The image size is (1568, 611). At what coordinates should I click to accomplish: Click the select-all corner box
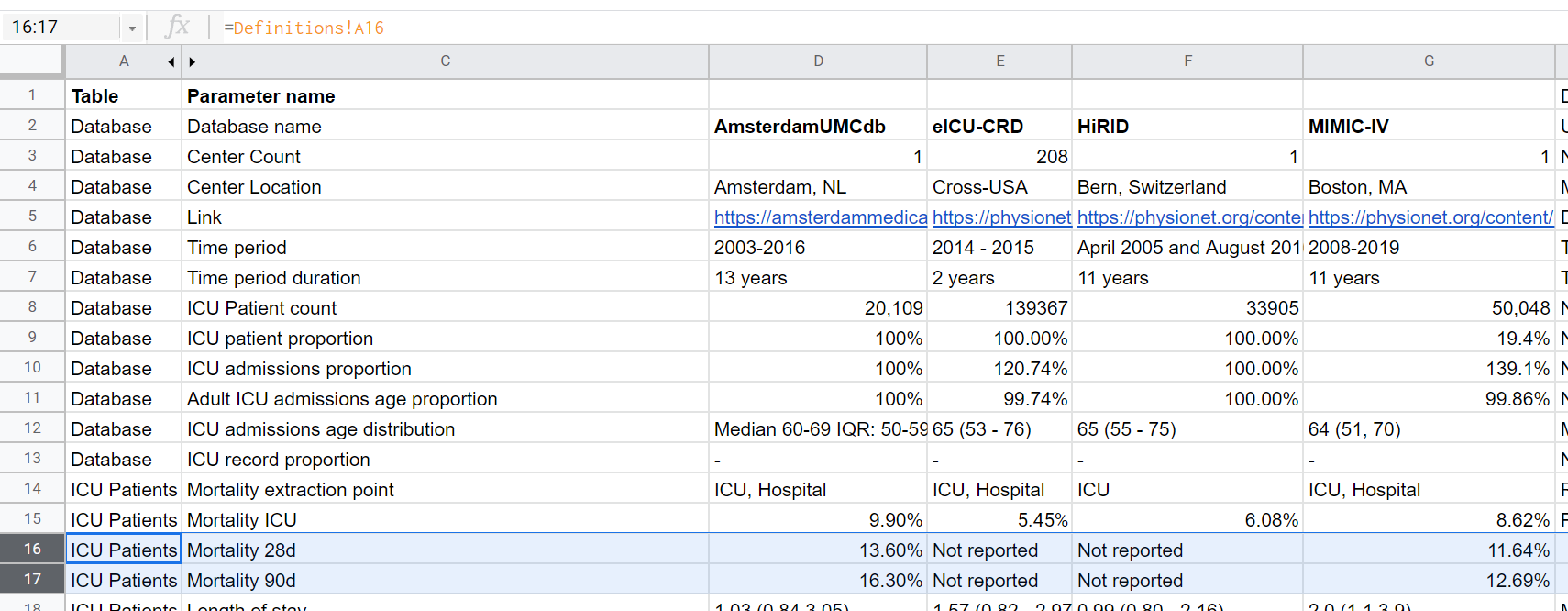31,61
